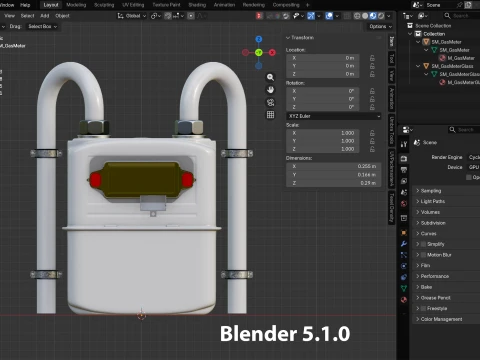This screenshot has width=480, height=360.
Task: Click the zoom view magnifier icon in viewport
Action: pos(270,77)
